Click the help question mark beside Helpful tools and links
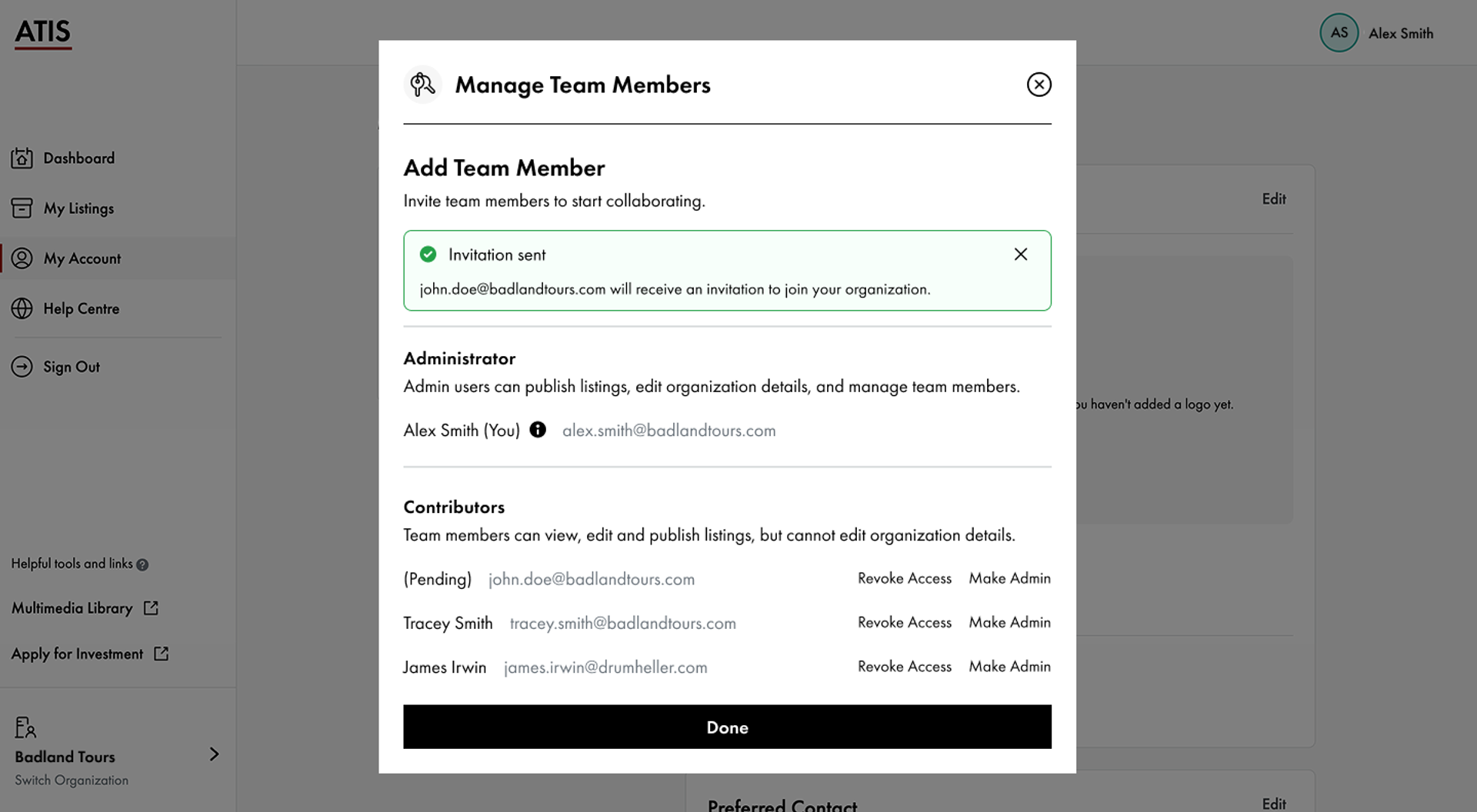Screen dimensions: 1477x812 pyautogui.click(x=142, y=564)
